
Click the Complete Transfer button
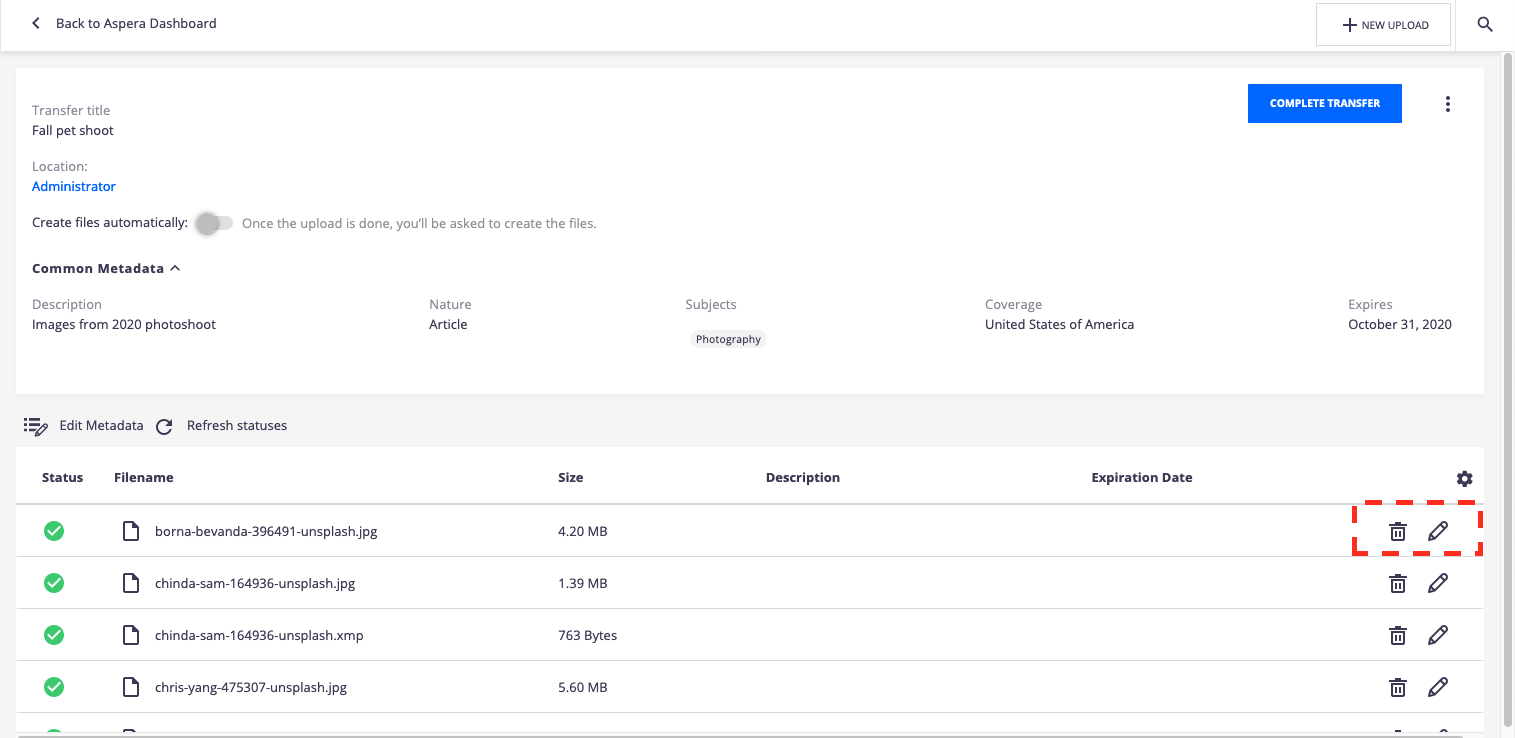click(1325, 104)
